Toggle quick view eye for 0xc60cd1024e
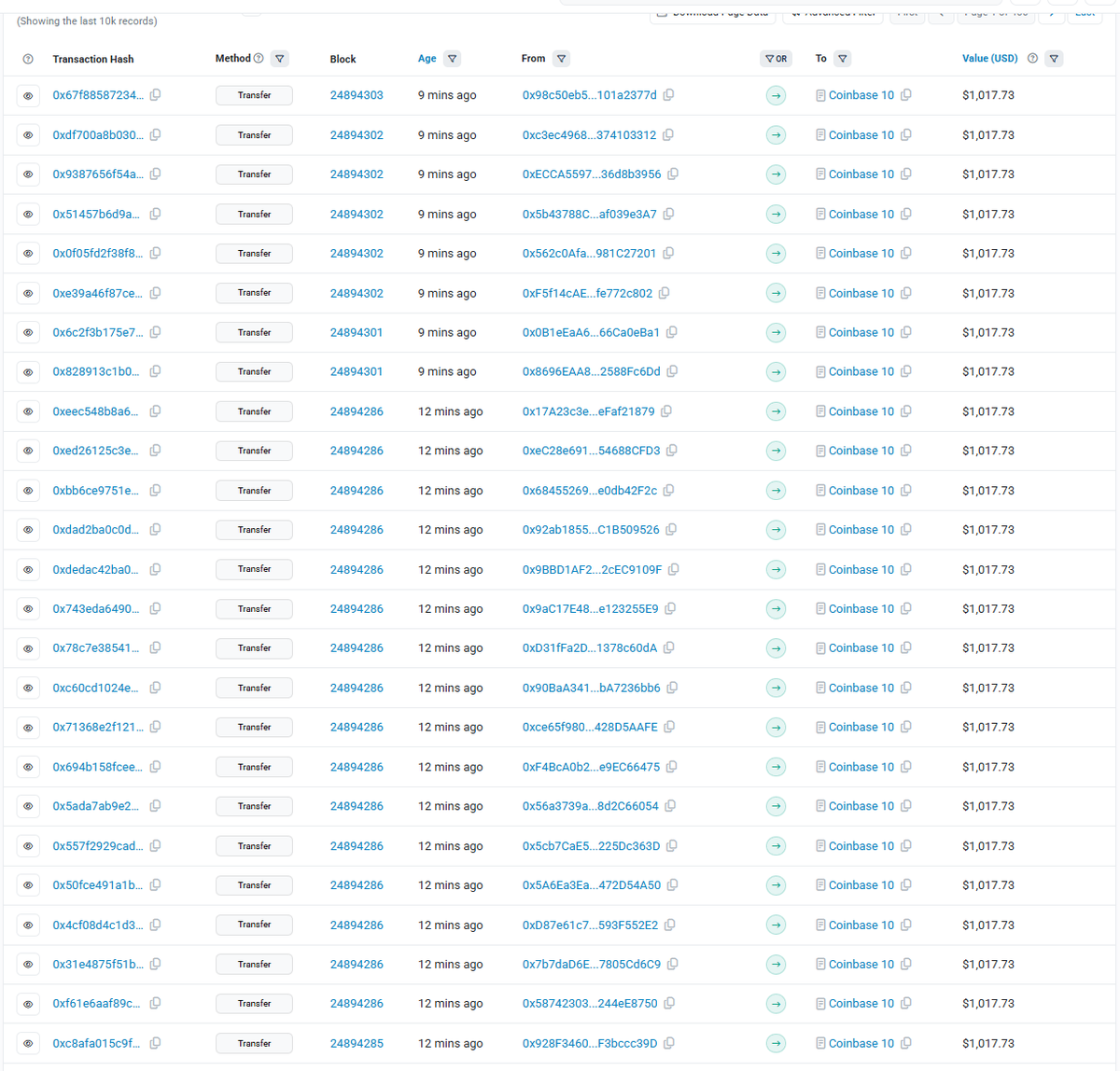Screen dimensions: 1120x1071 28,688
